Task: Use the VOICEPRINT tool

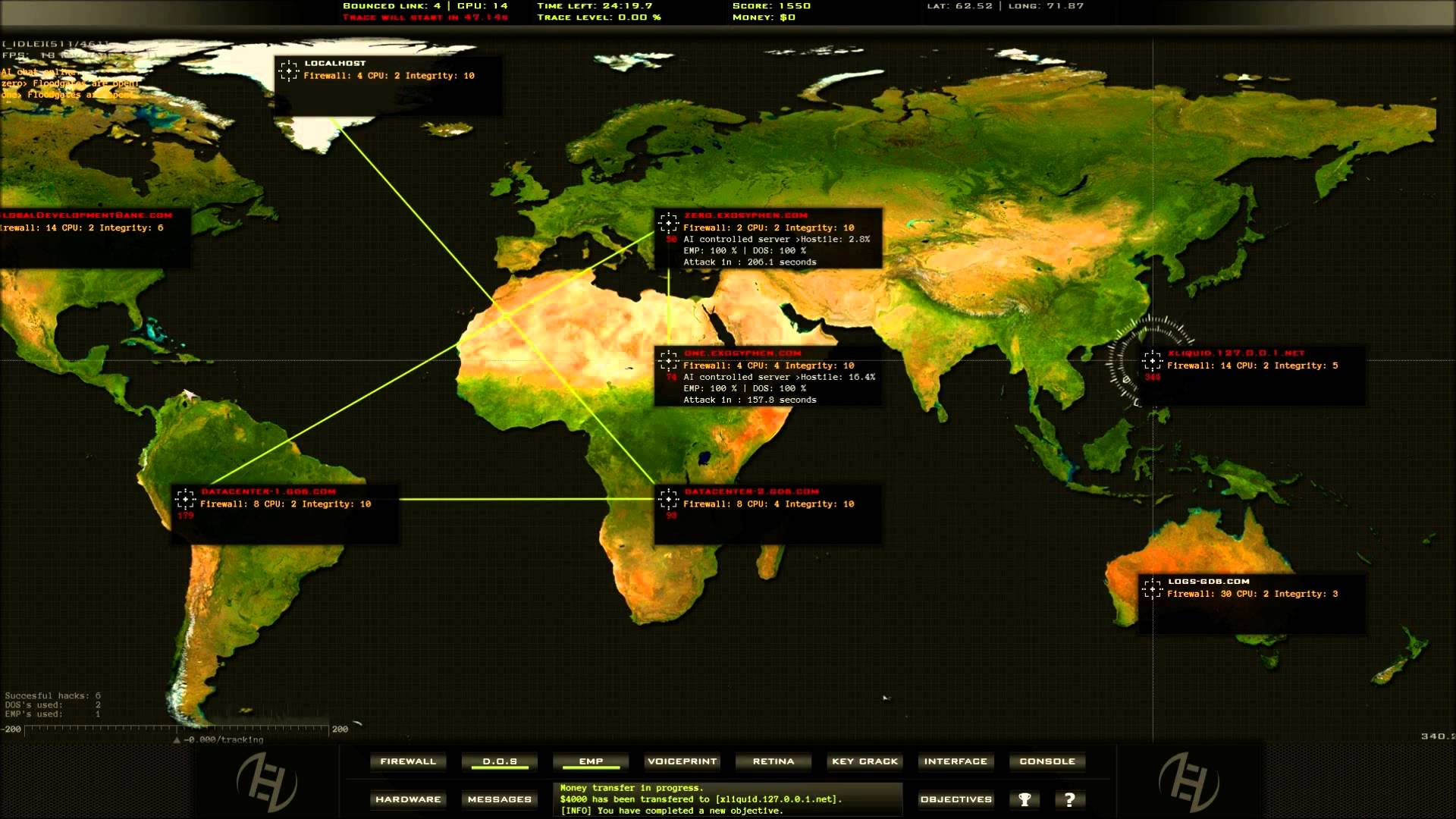Action: pos(682,761)
